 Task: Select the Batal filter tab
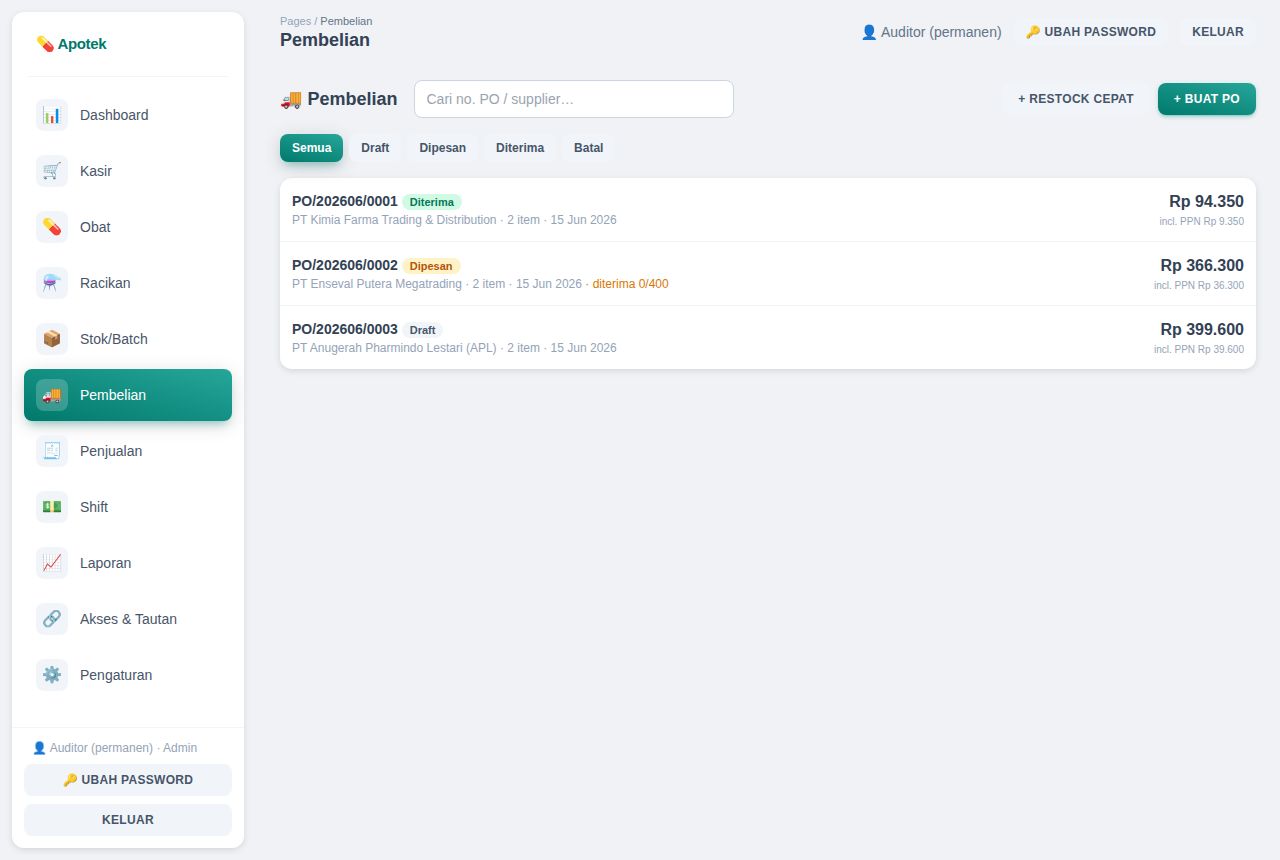[x=589, y=148]
